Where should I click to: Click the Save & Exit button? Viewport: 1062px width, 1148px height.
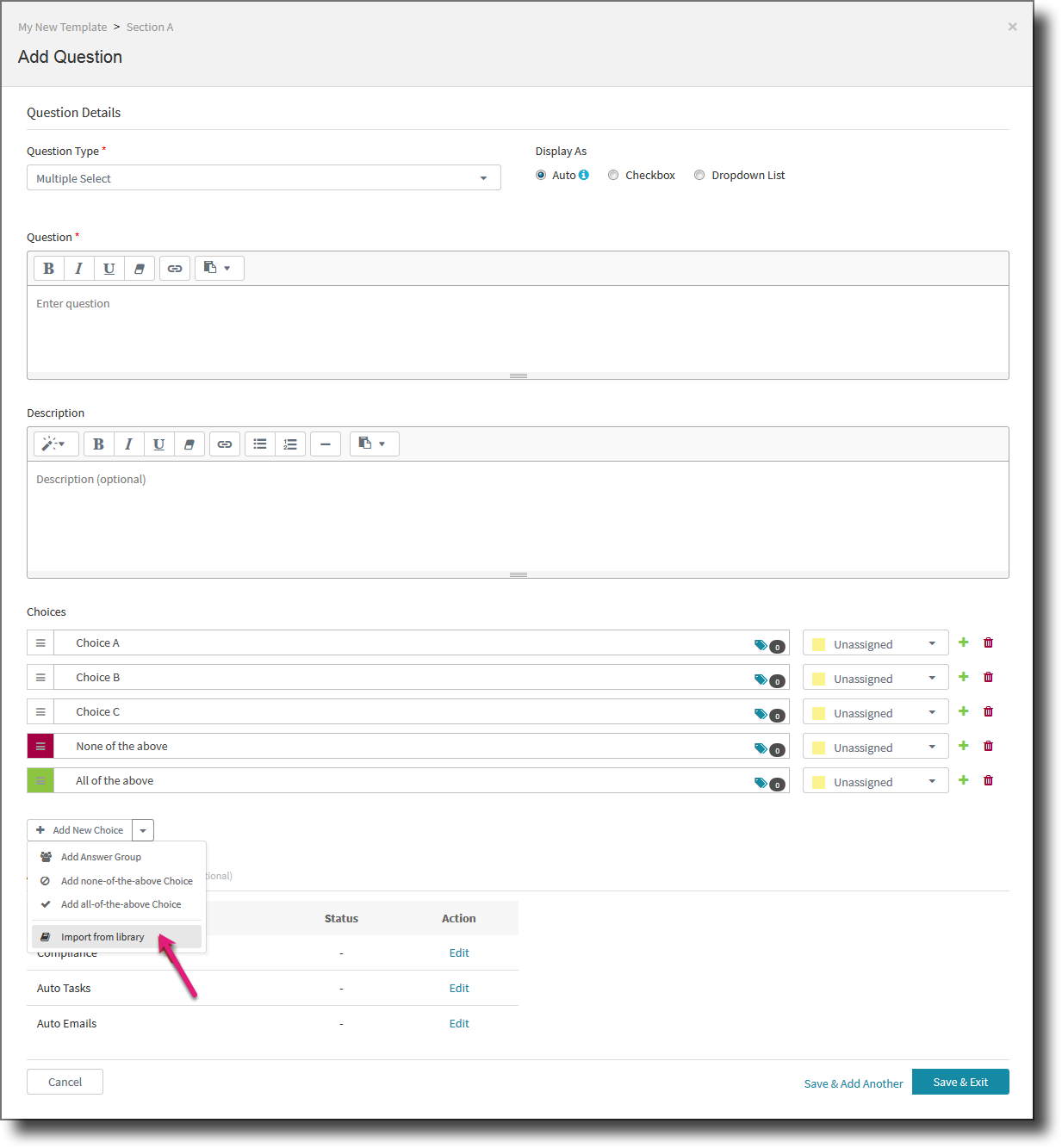(960, 1082)
